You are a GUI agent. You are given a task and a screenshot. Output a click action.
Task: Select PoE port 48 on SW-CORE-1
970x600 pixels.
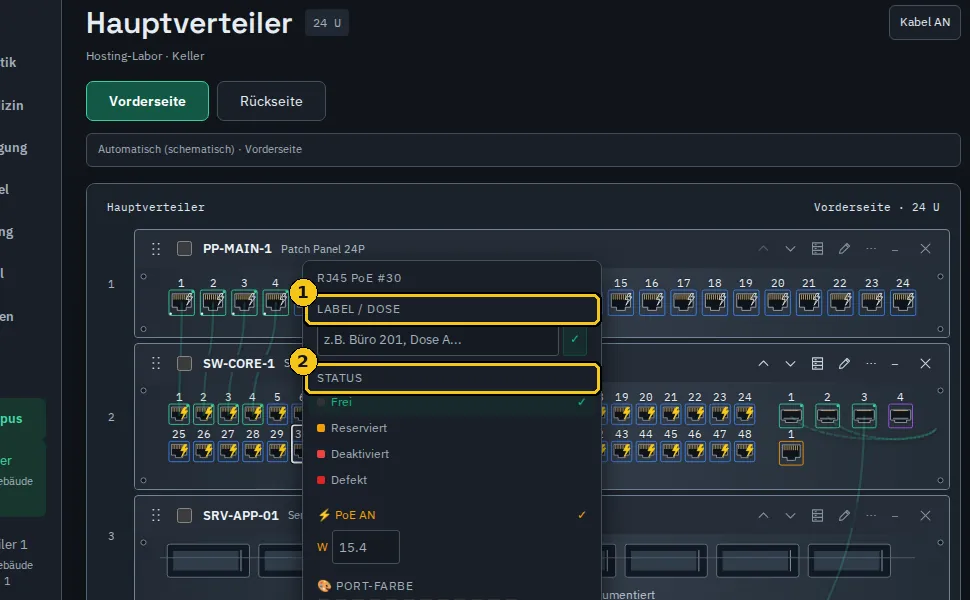pyautogui.click(x=745, y=452)
